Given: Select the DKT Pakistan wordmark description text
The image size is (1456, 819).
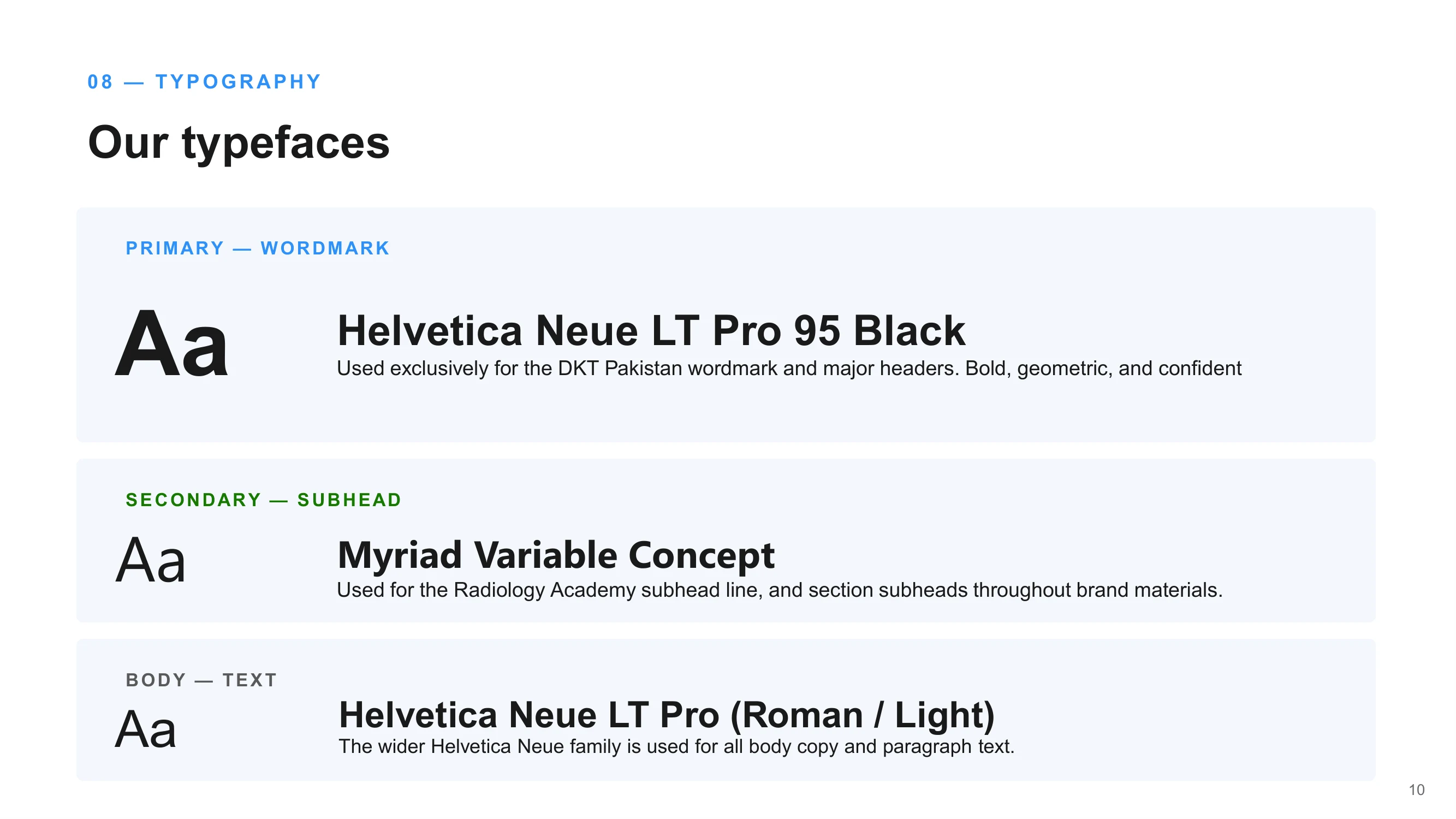Looking at the screenshot, I should 789,369.
